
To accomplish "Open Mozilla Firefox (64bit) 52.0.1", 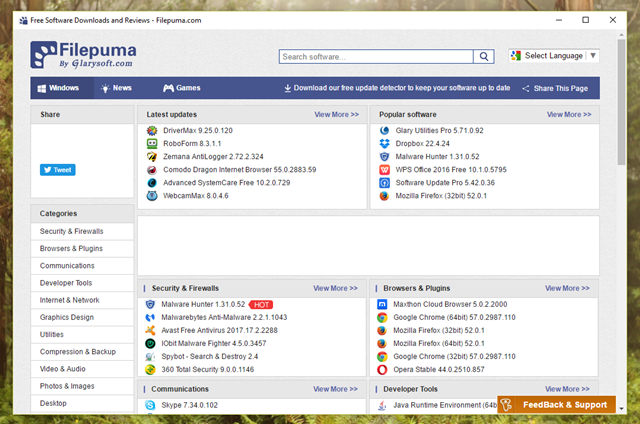I will coord(439,344).
